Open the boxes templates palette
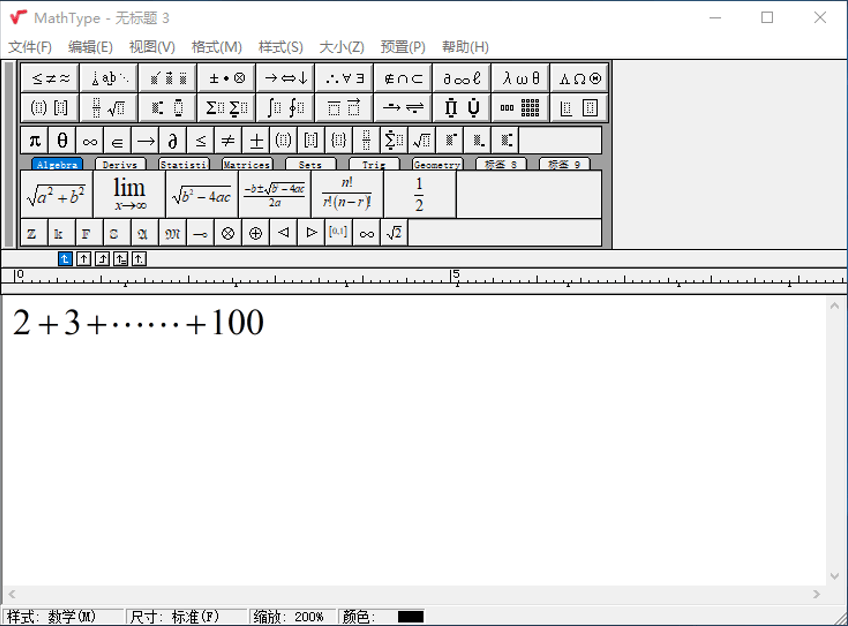The image size is (848, 626). click(x=580, y=108)
